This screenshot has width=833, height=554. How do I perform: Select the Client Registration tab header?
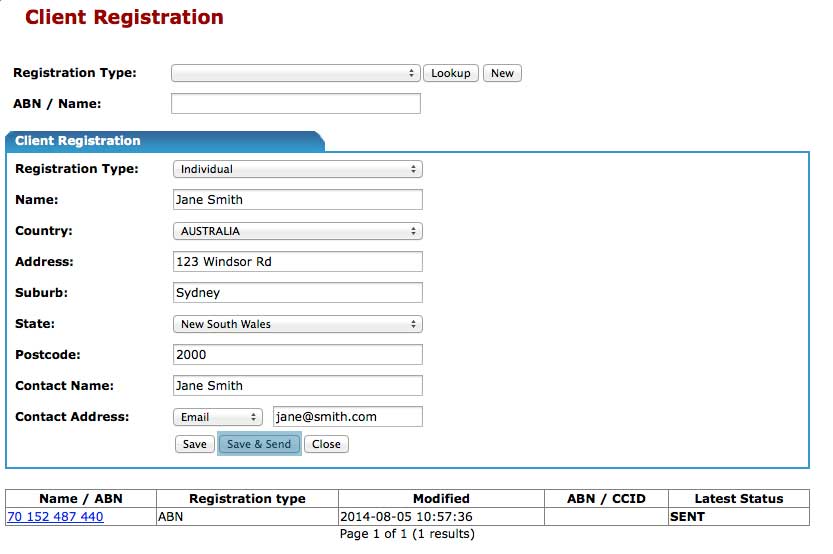(x=78, y=141)
